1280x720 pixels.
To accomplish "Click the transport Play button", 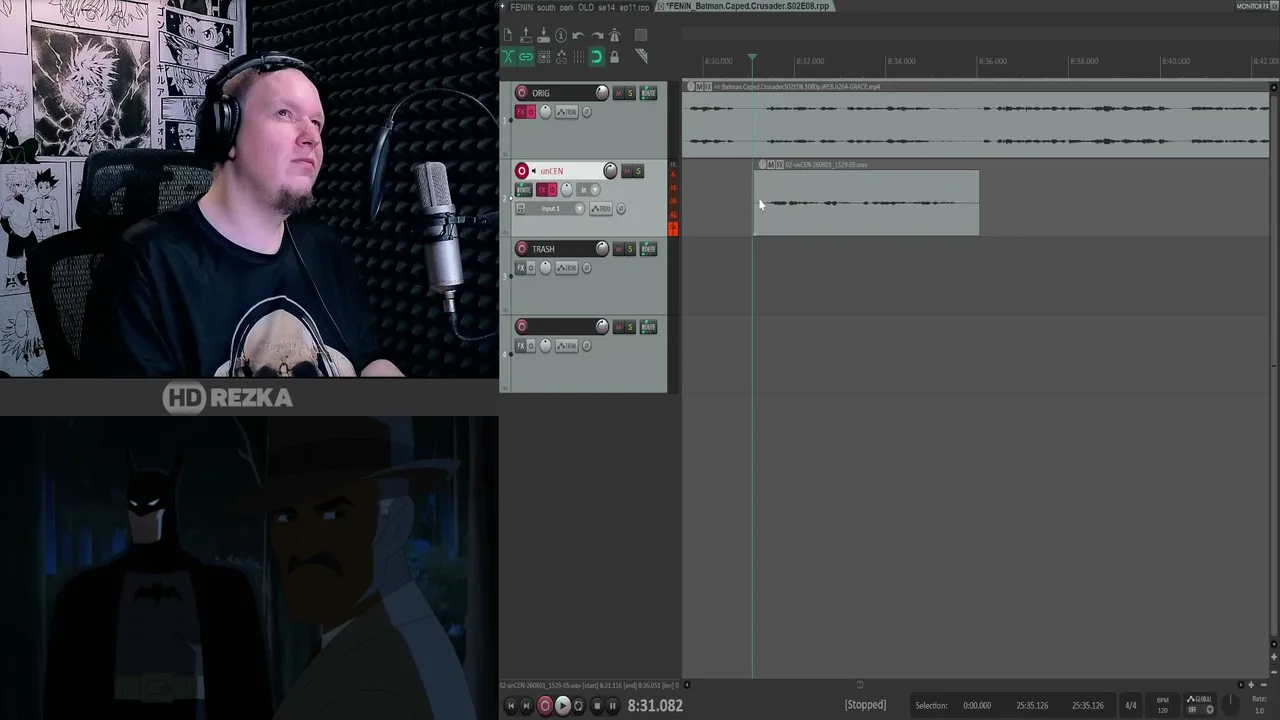I will coord(562,706).
